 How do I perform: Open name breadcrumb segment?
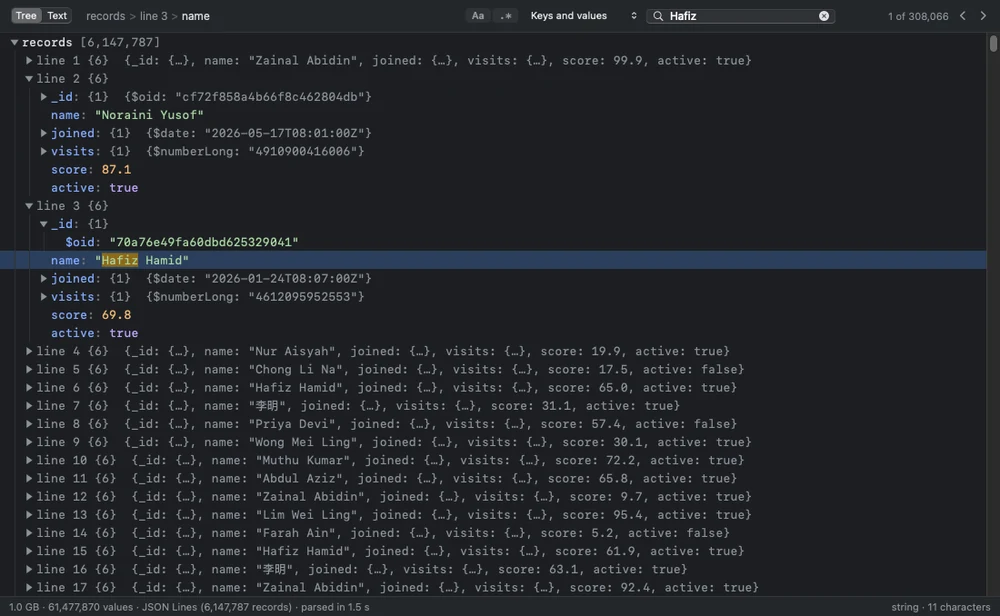(195, 16)
